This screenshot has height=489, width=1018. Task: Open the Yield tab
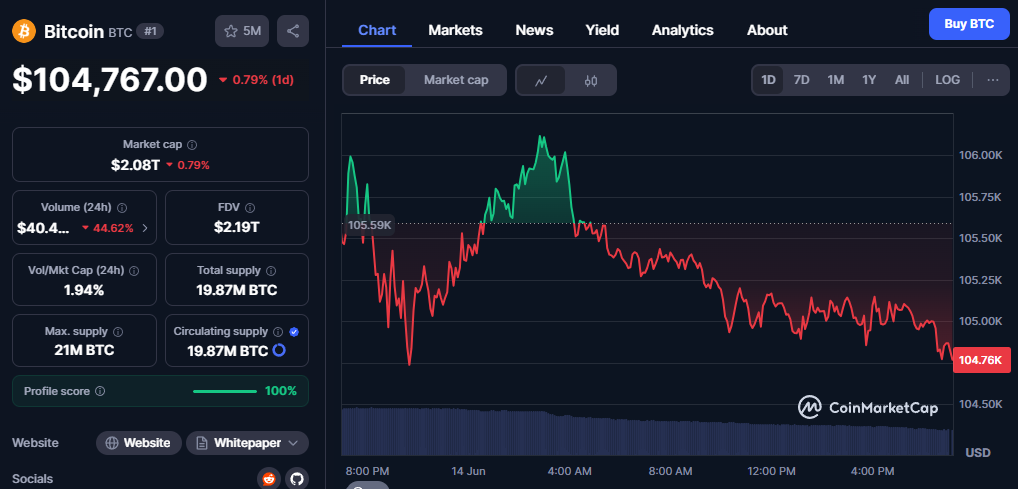click(x=602, y=30)
